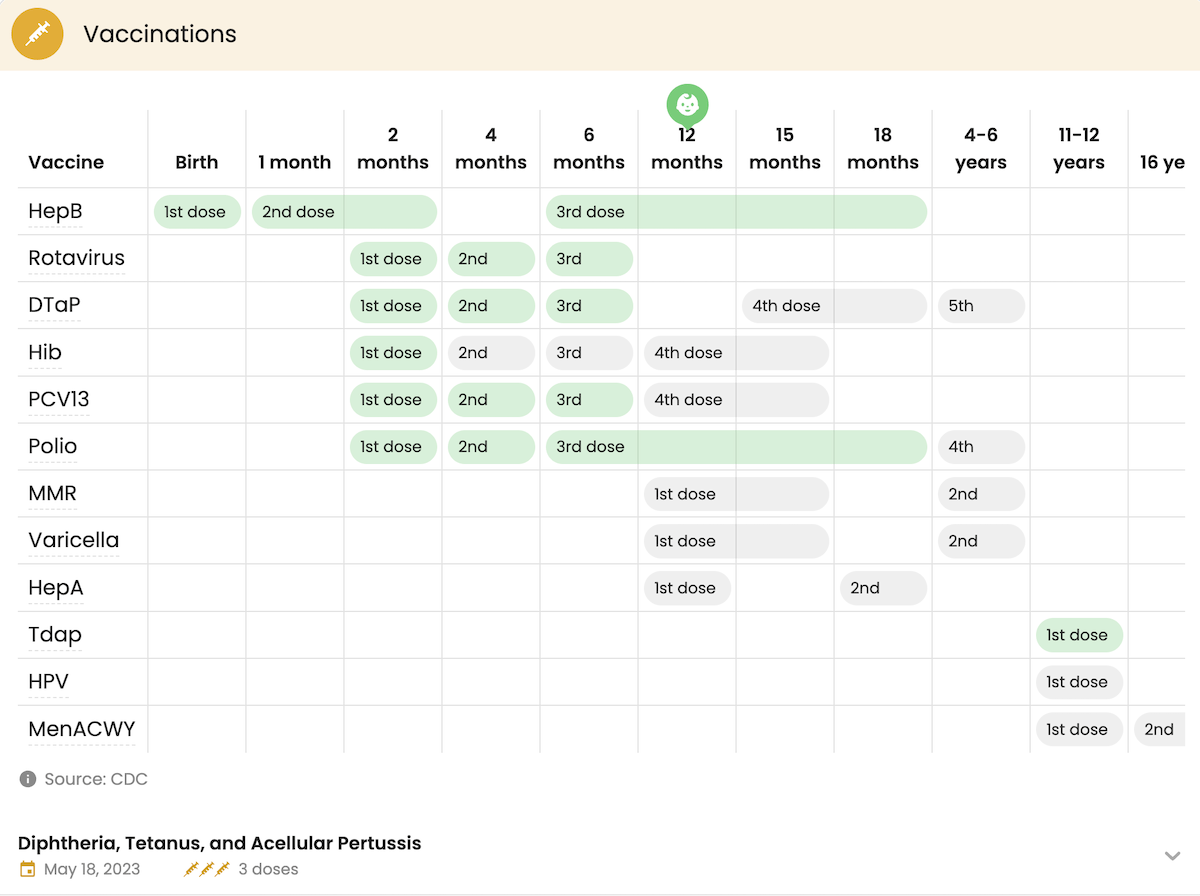Click the green baby face age marker
The image size is (1200, 896).
click(x=688, y=104)
